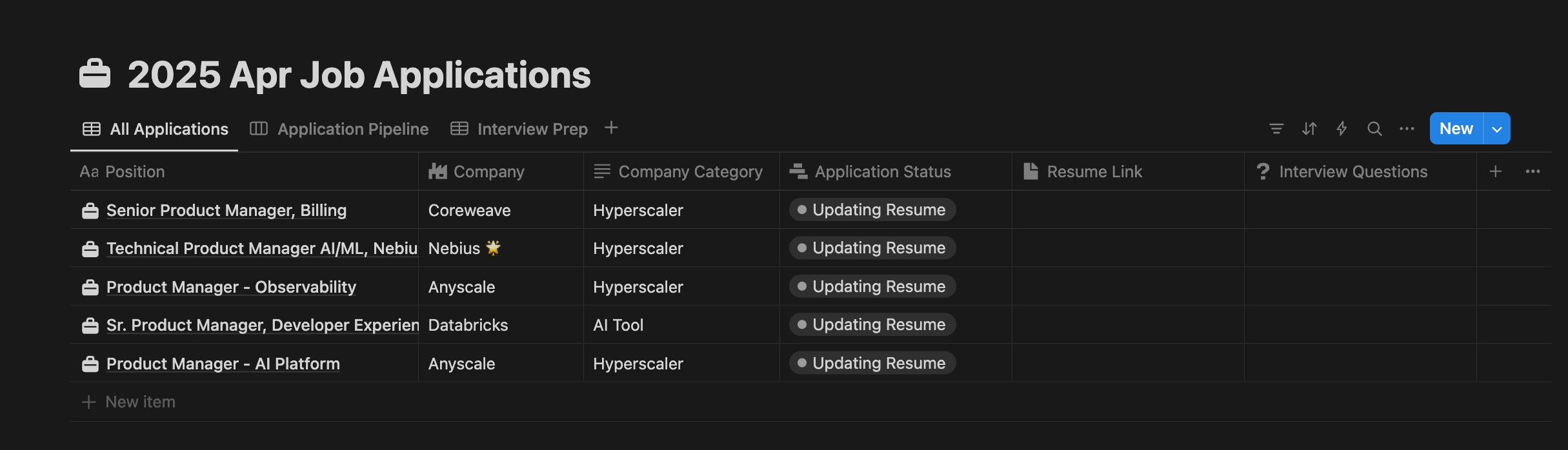
Task: Open the Senior Product Manager, Billing page
Action: 226,210
